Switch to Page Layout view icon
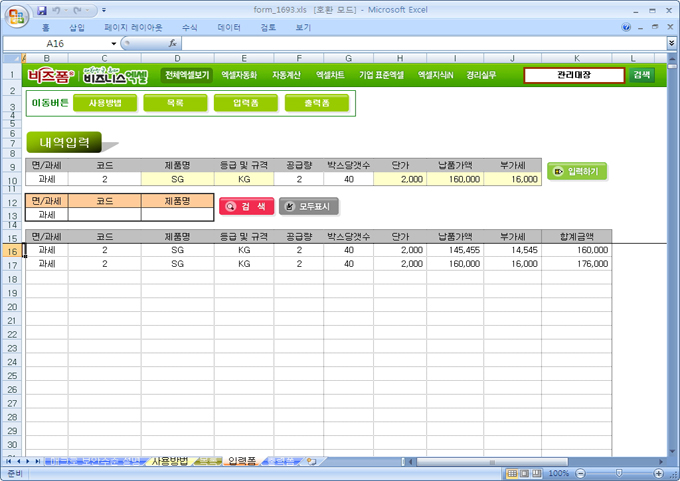The width and height of the screenshot is (680, 481). tap(524, 473)
